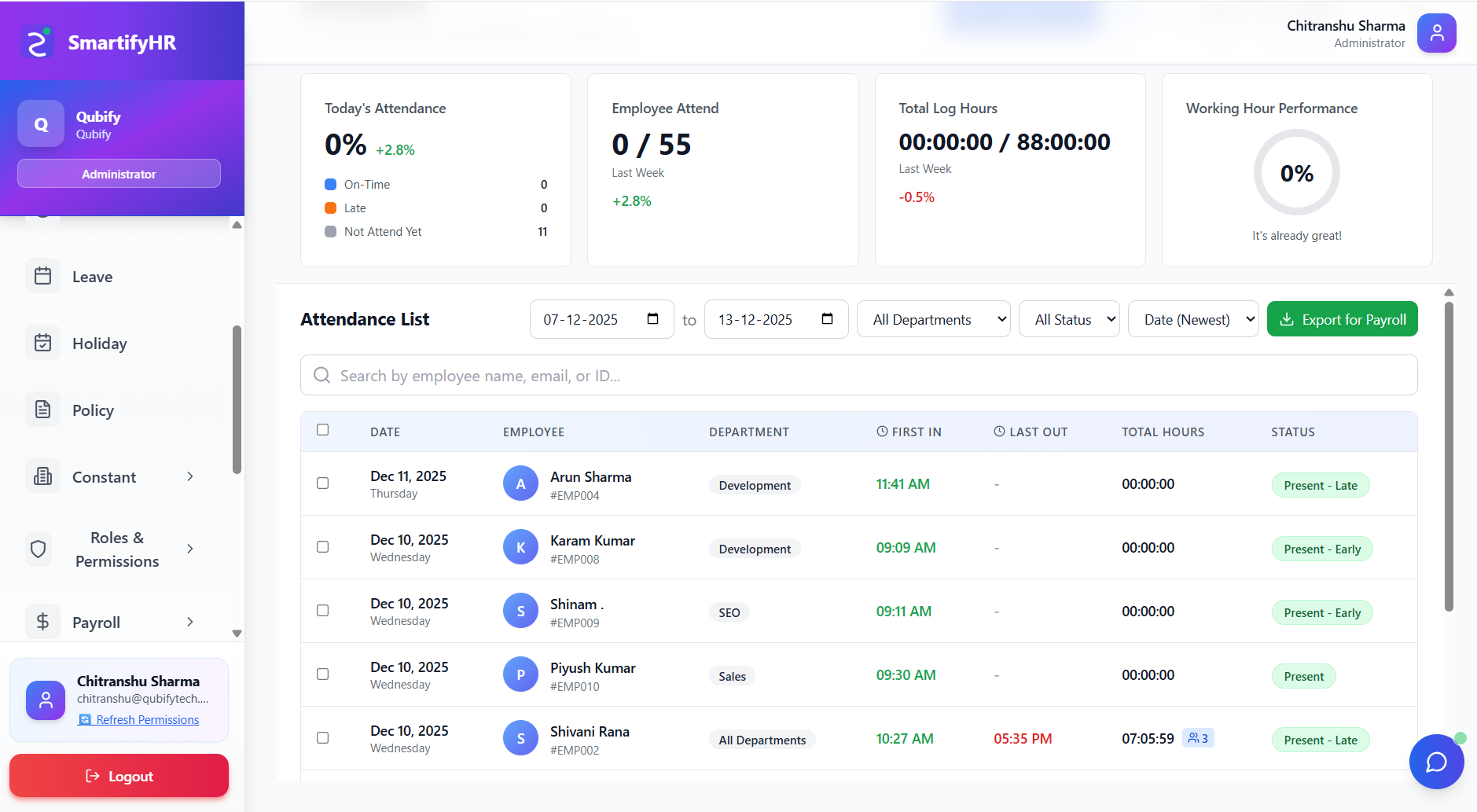Select the Leave menu item

coord(92,276)
